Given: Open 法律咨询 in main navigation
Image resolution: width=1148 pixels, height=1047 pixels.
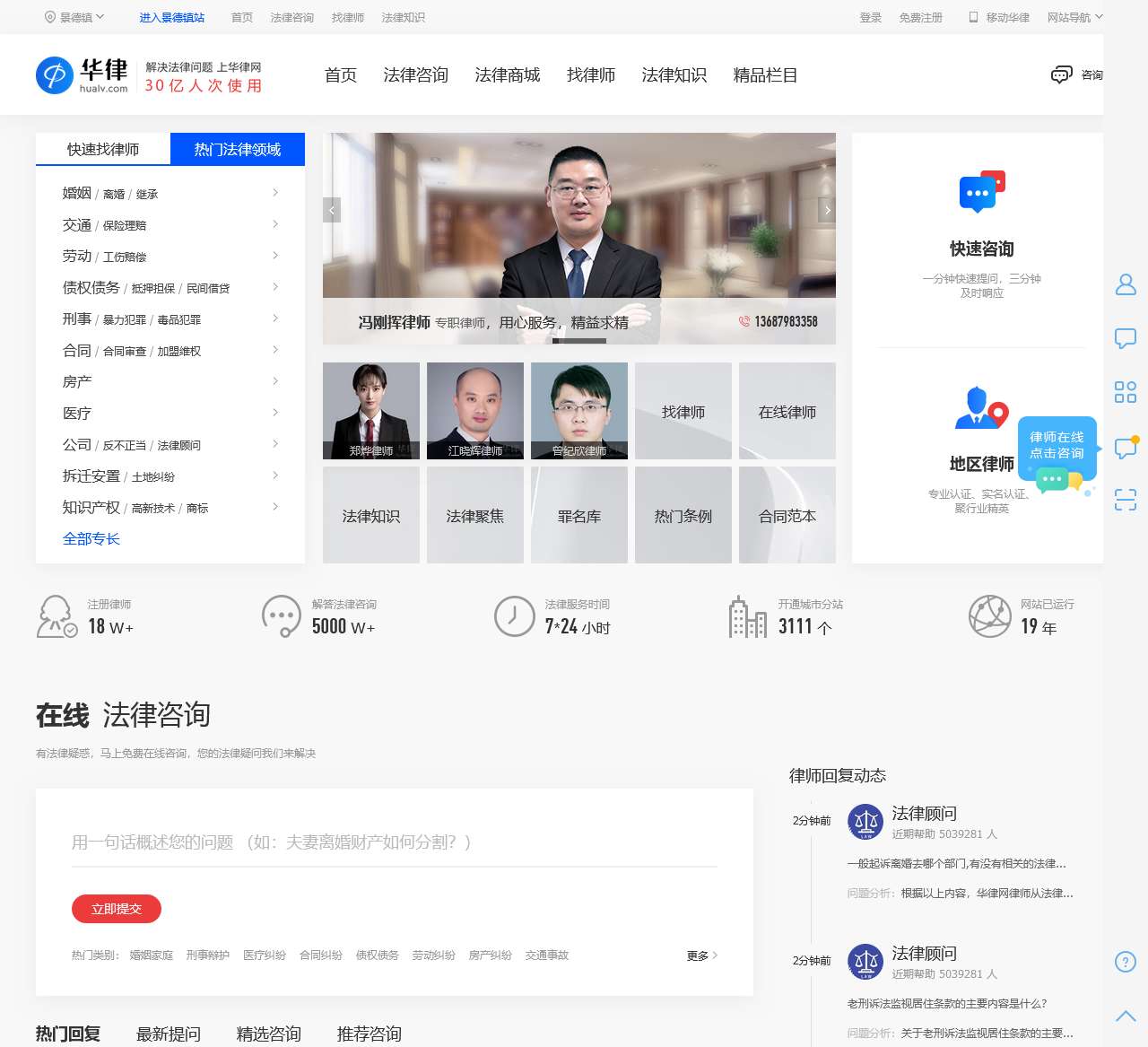Looking at the screenshot, I should click(x=415, y=75).
